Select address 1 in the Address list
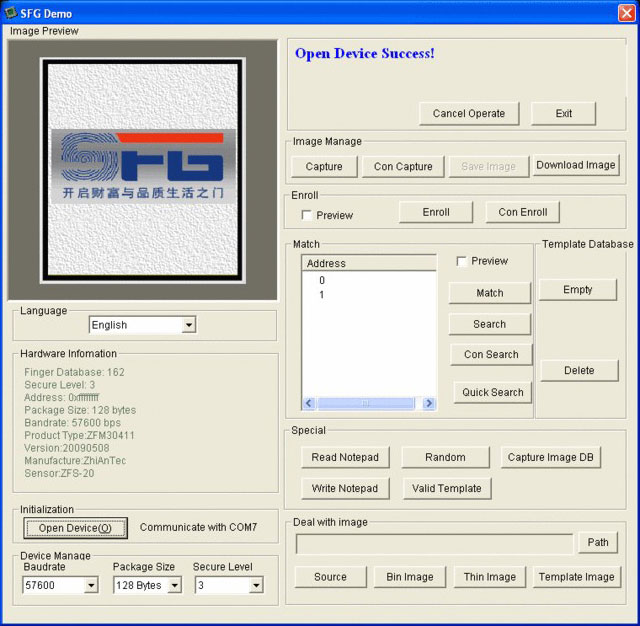The width and height of the screenshot is (640, 626). (x=322, y=295)
